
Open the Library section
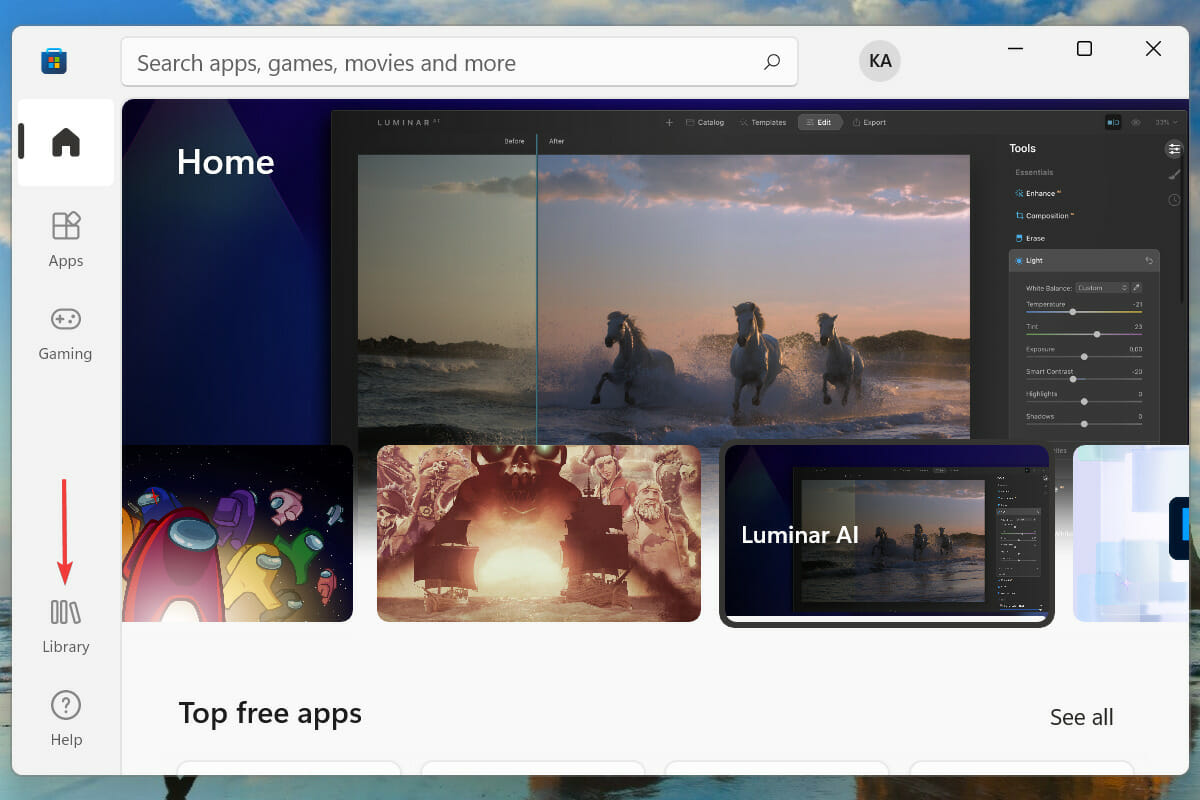coord(66,626)
